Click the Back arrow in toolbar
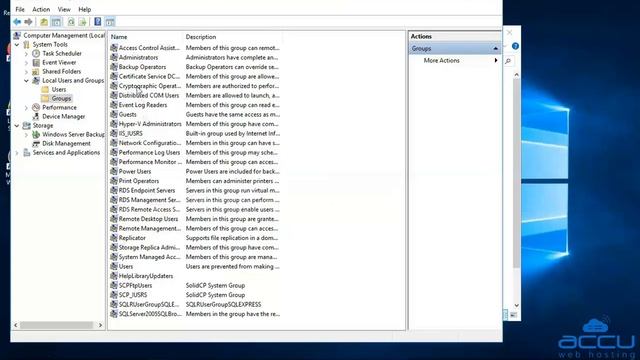 [17, 22]
